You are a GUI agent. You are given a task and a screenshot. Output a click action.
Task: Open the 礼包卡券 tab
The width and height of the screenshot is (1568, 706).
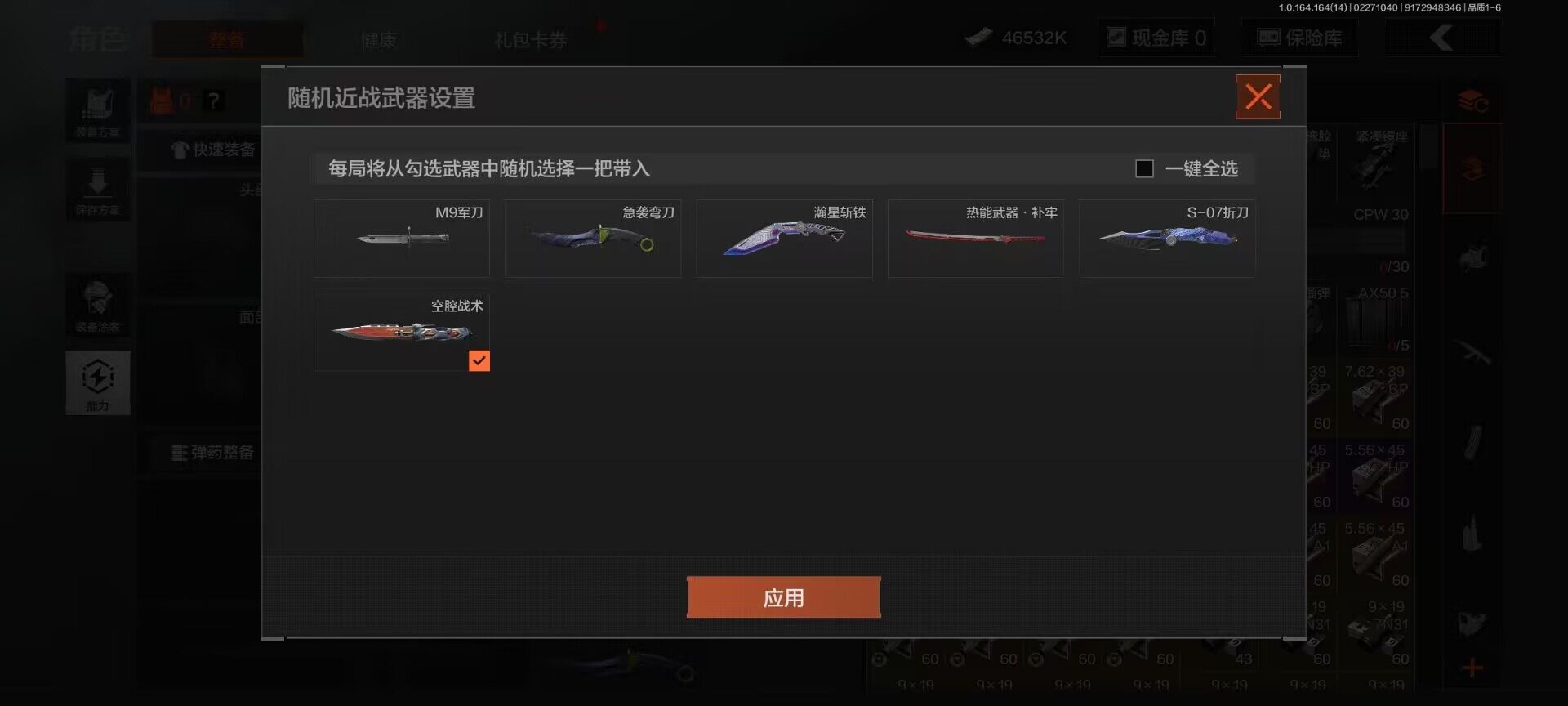point(530,39)
